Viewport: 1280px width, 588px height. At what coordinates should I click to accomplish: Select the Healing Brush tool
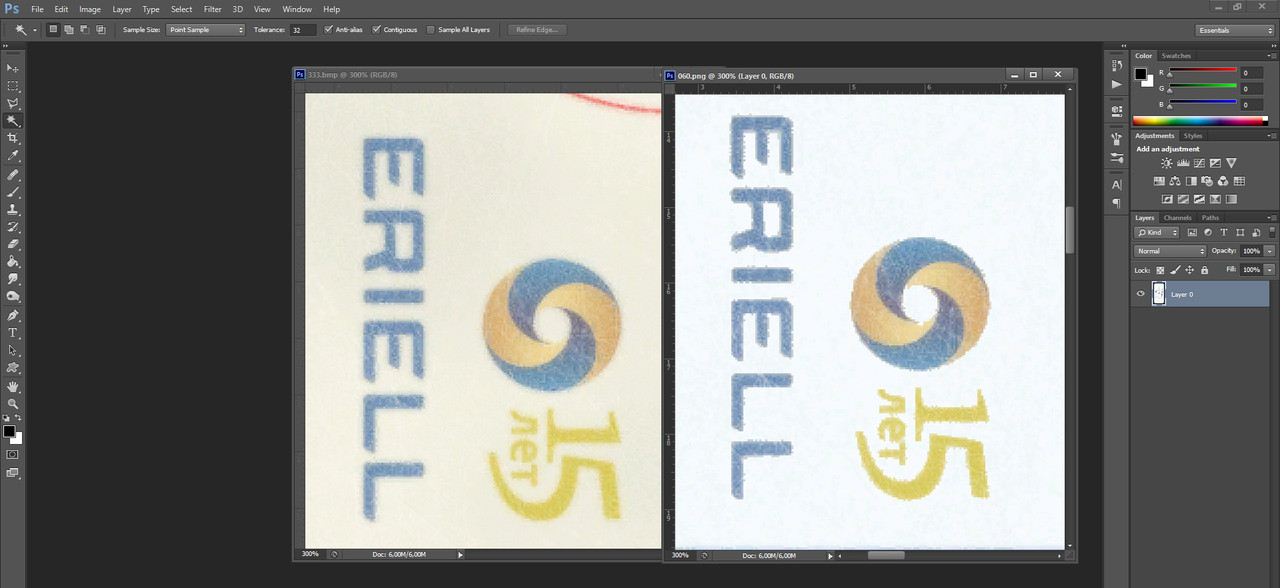coord(13,174)
